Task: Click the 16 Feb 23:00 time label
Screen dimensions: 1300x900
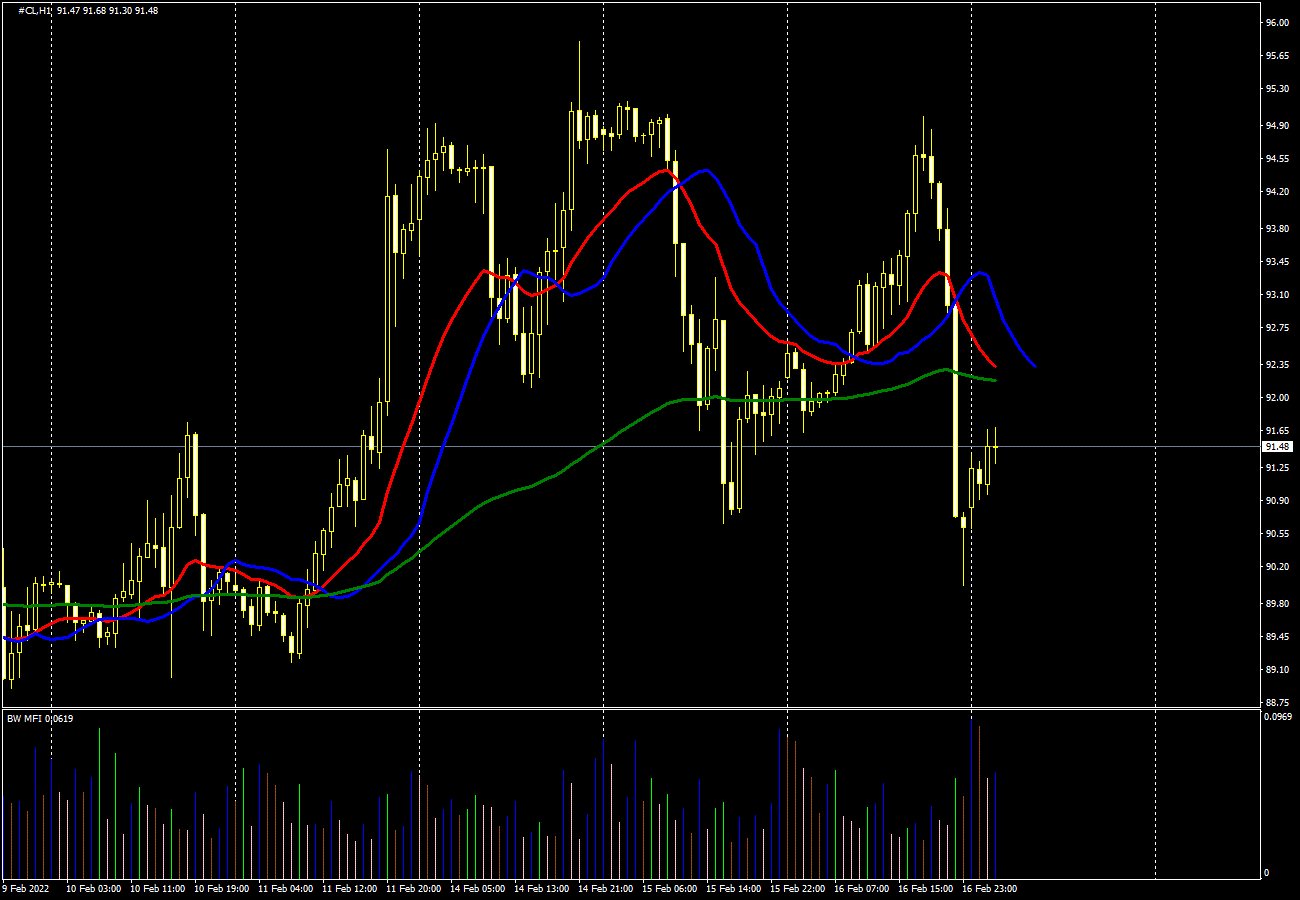Action: [x=990, y=888]
